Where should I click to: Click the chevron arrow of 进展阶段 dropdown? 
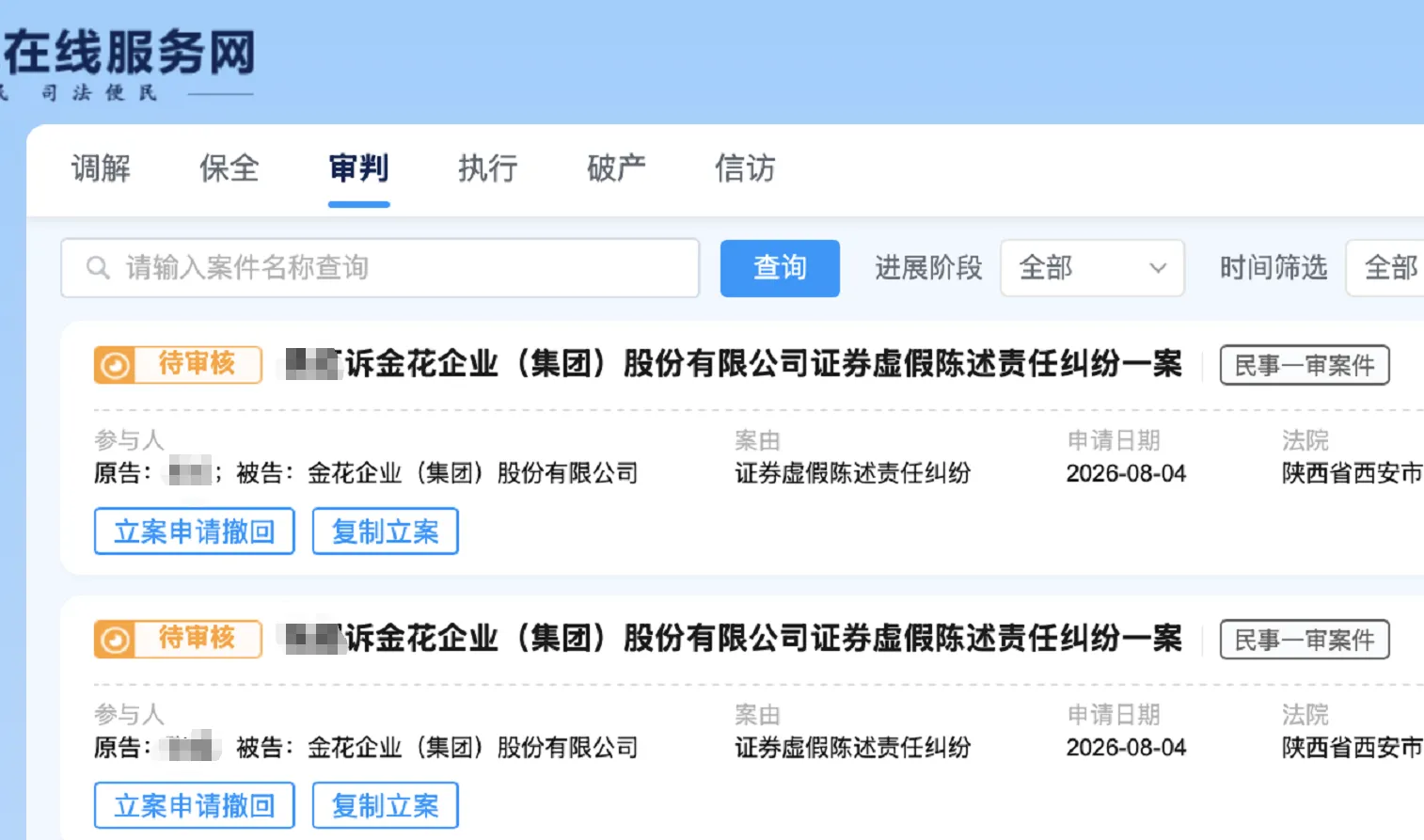[x=1158, y=268]
